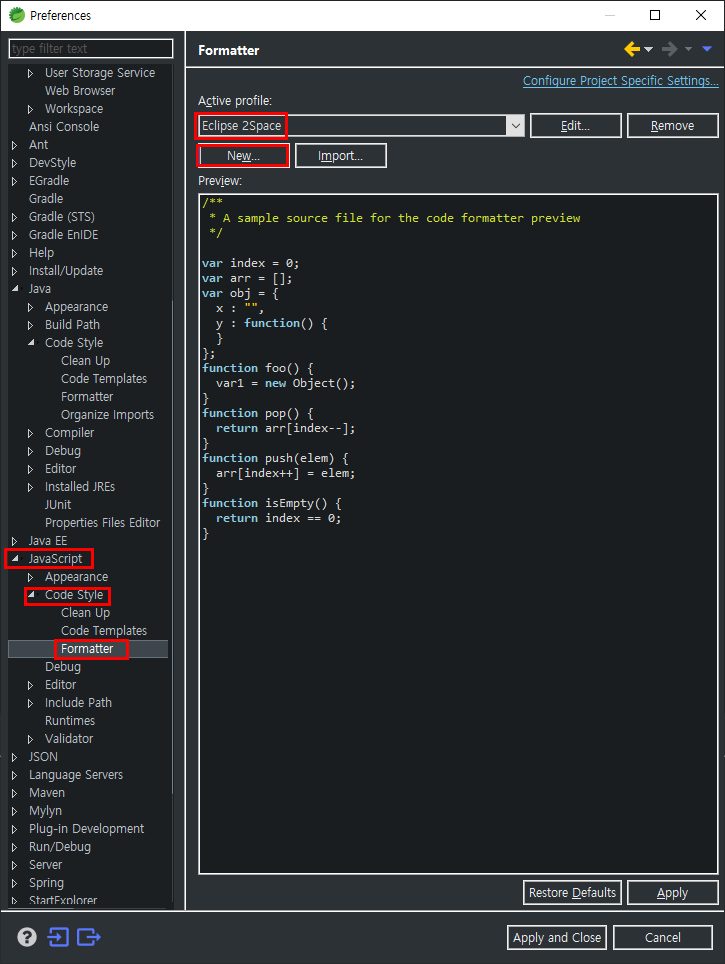
Task: Expand the User Storage Service node
Action: (x=30, y=73)
